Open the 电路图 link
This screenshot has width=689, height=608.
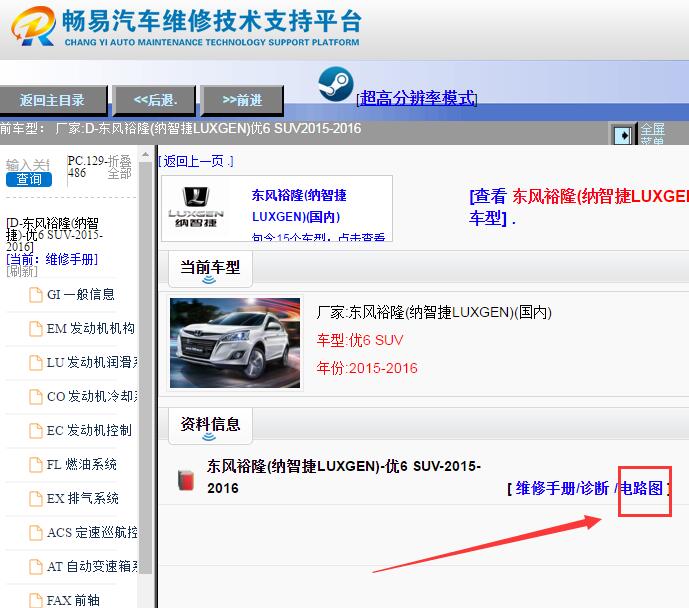click(641, 488)
